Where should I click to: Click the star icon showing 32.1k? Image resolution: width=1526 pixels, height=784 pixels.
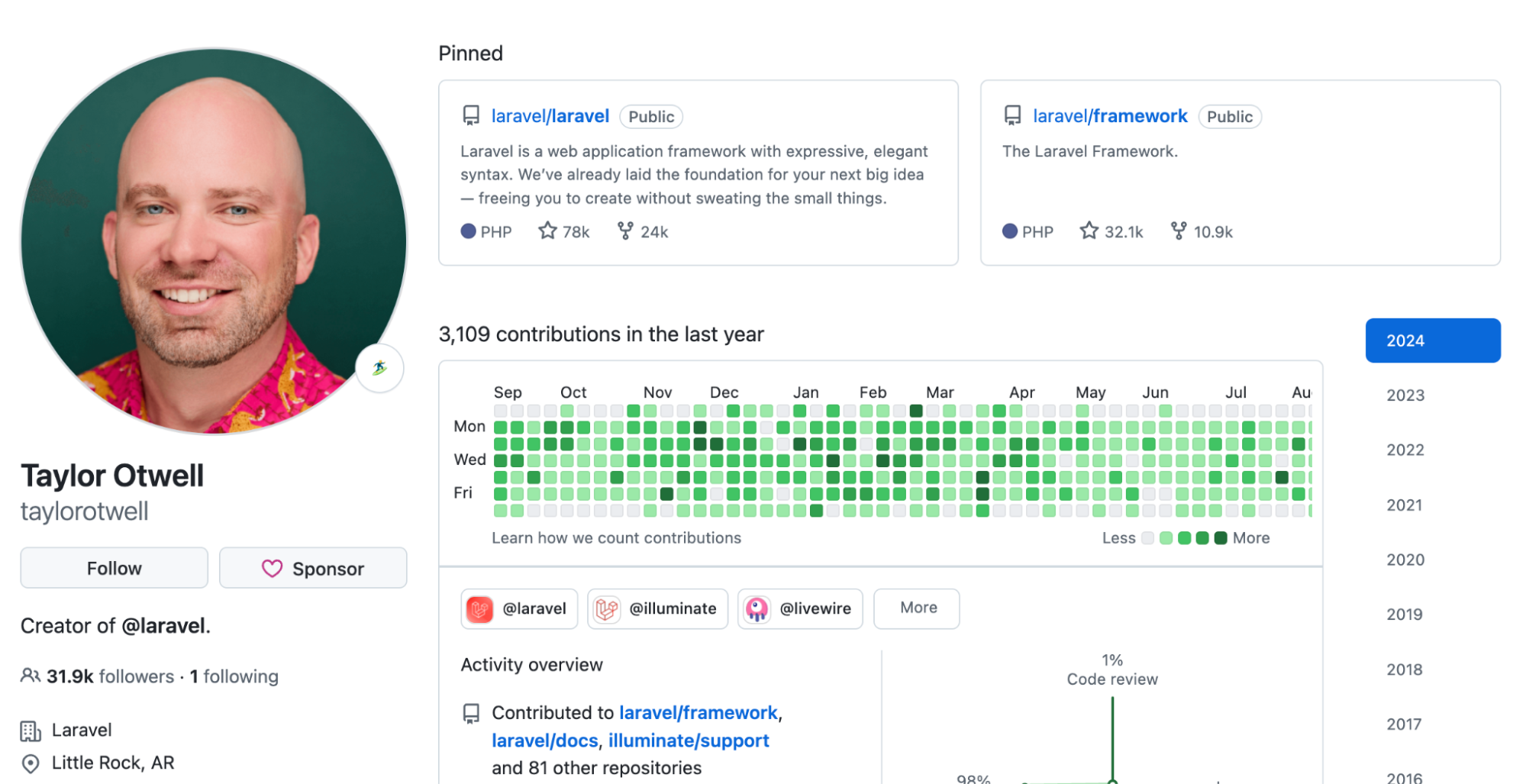[x=1089, y=231]
